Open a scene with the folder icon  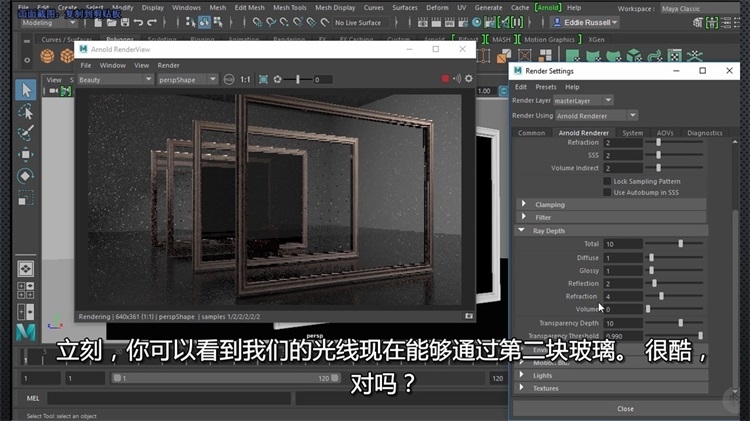point(111,22)
